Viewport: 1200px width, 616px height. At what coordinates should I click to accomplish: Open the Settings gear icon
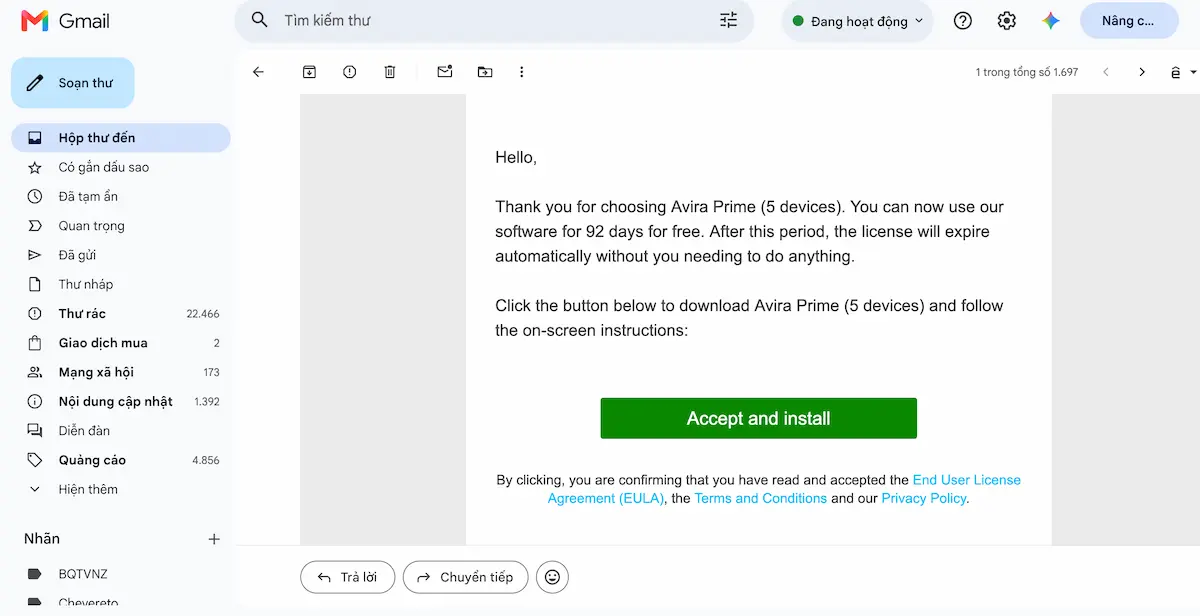click(x=1007, y=21)
